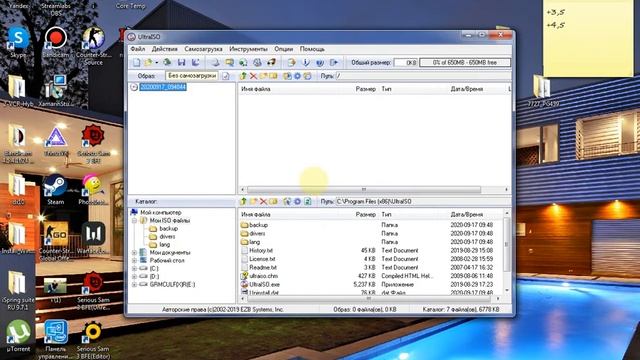Click the Open file folder toolbar icon
640x360 pixels.
(148, 62)
